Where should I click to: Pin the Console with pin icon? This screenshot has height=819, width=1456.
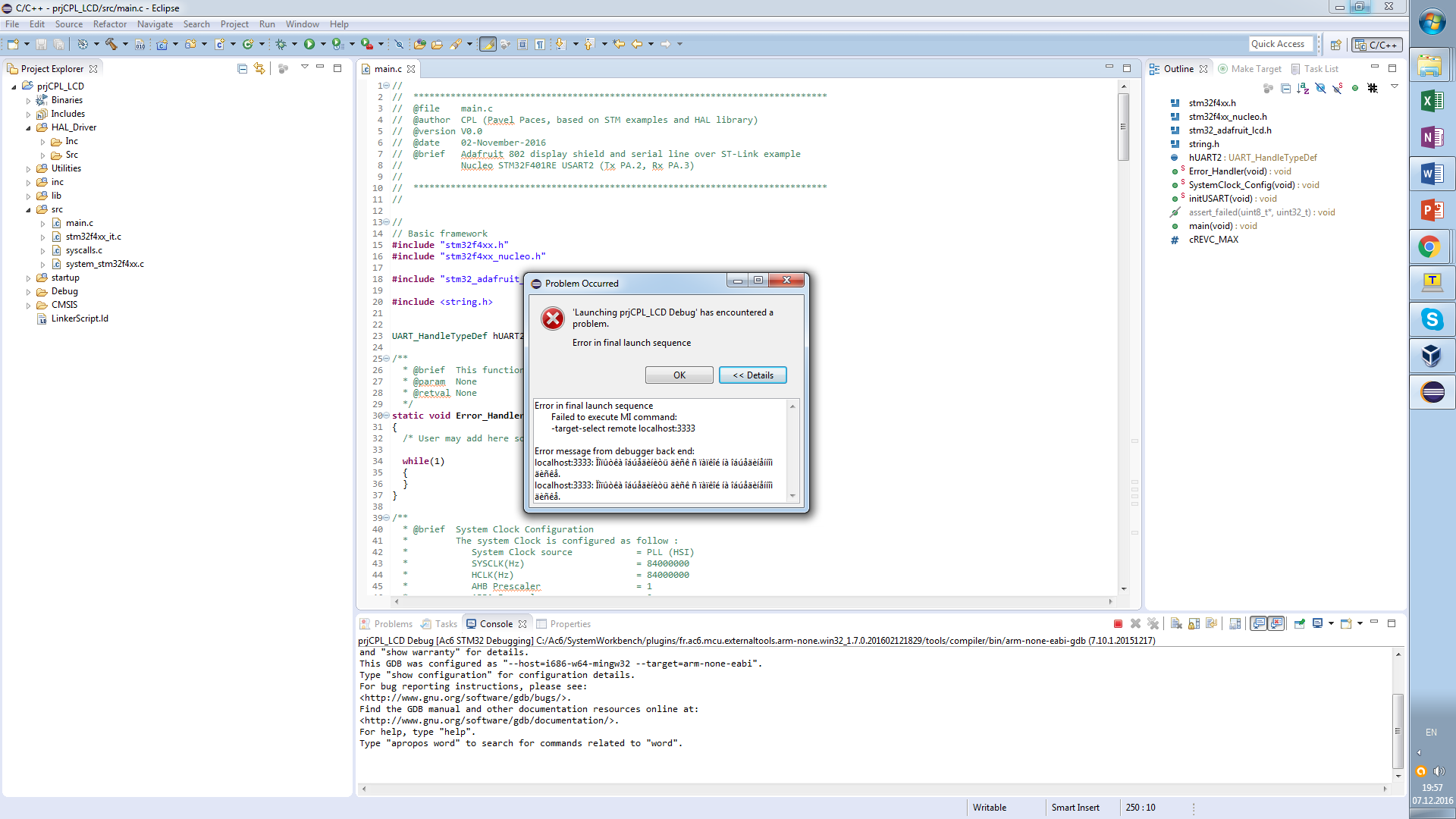pos(1299,623)
